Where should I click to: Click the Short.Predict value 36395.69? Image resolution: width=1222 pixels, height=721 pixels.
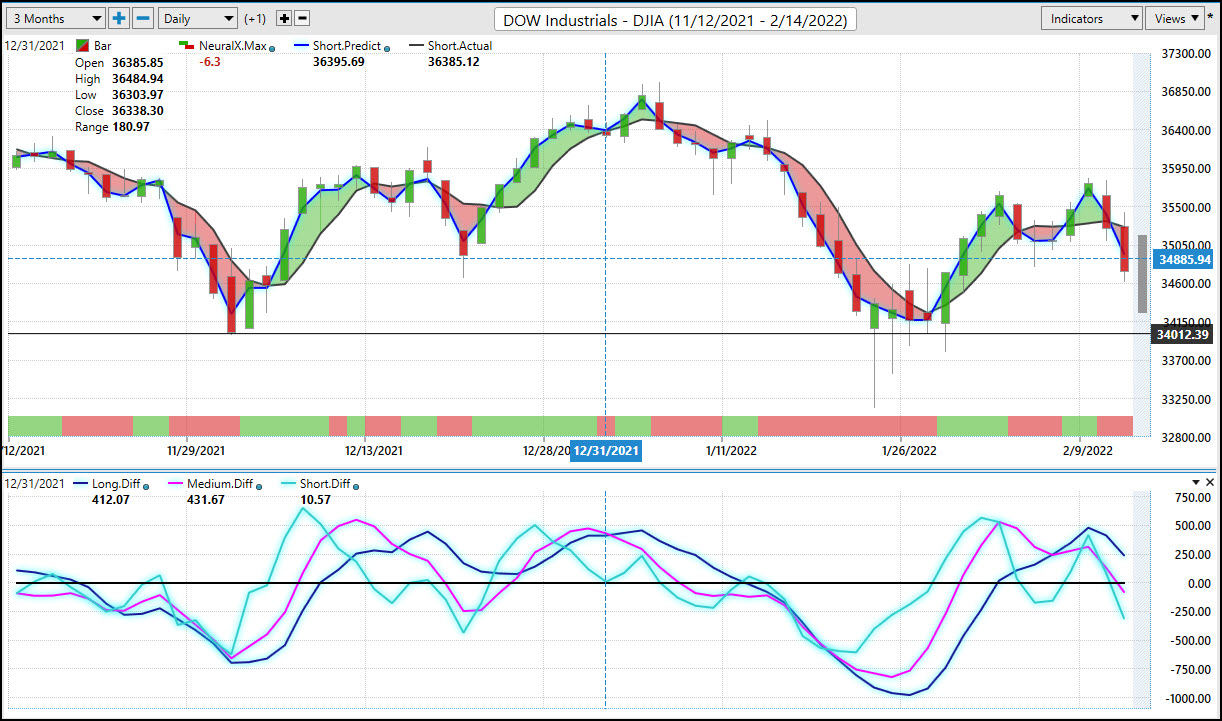[338, 62]
